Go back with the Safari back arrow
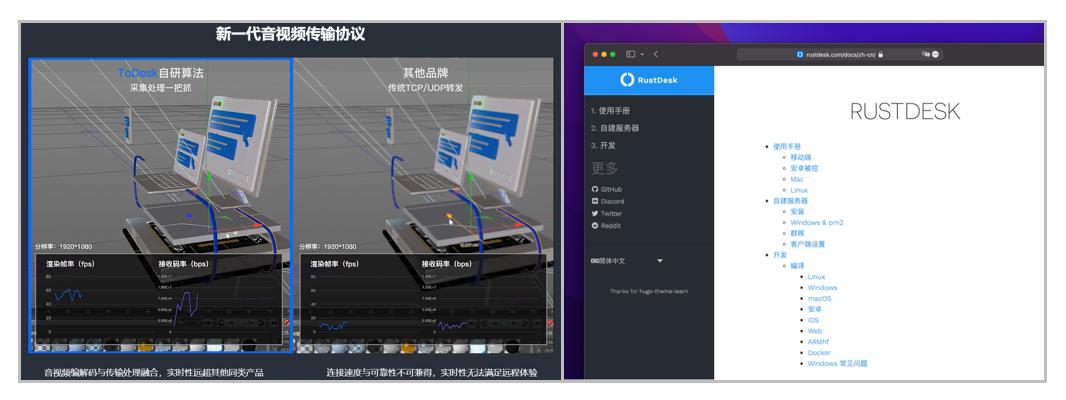Screen dimensions: 1066x400 655,54
